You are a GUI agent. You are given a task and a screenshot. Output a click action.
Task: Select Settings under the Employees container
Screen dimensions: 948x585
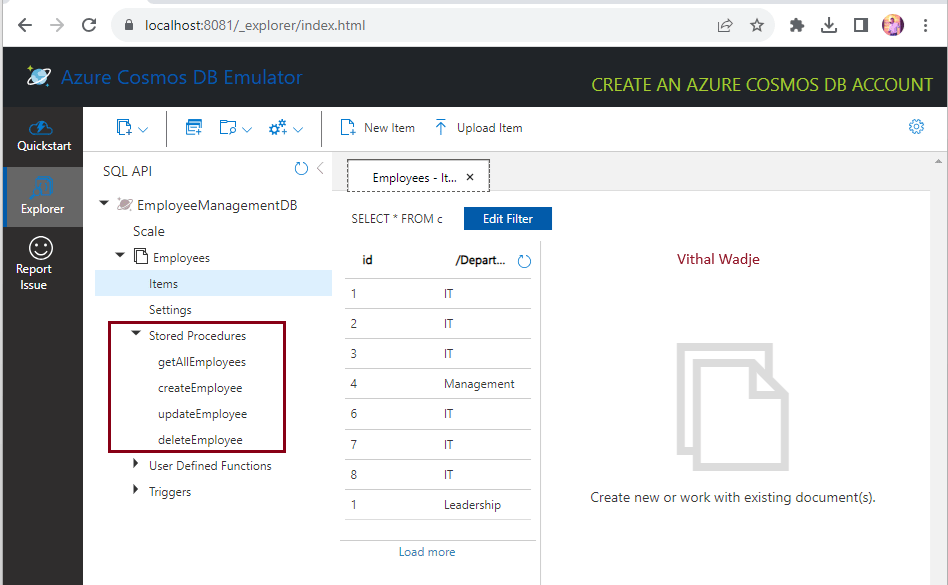click(x=170, y=309)
